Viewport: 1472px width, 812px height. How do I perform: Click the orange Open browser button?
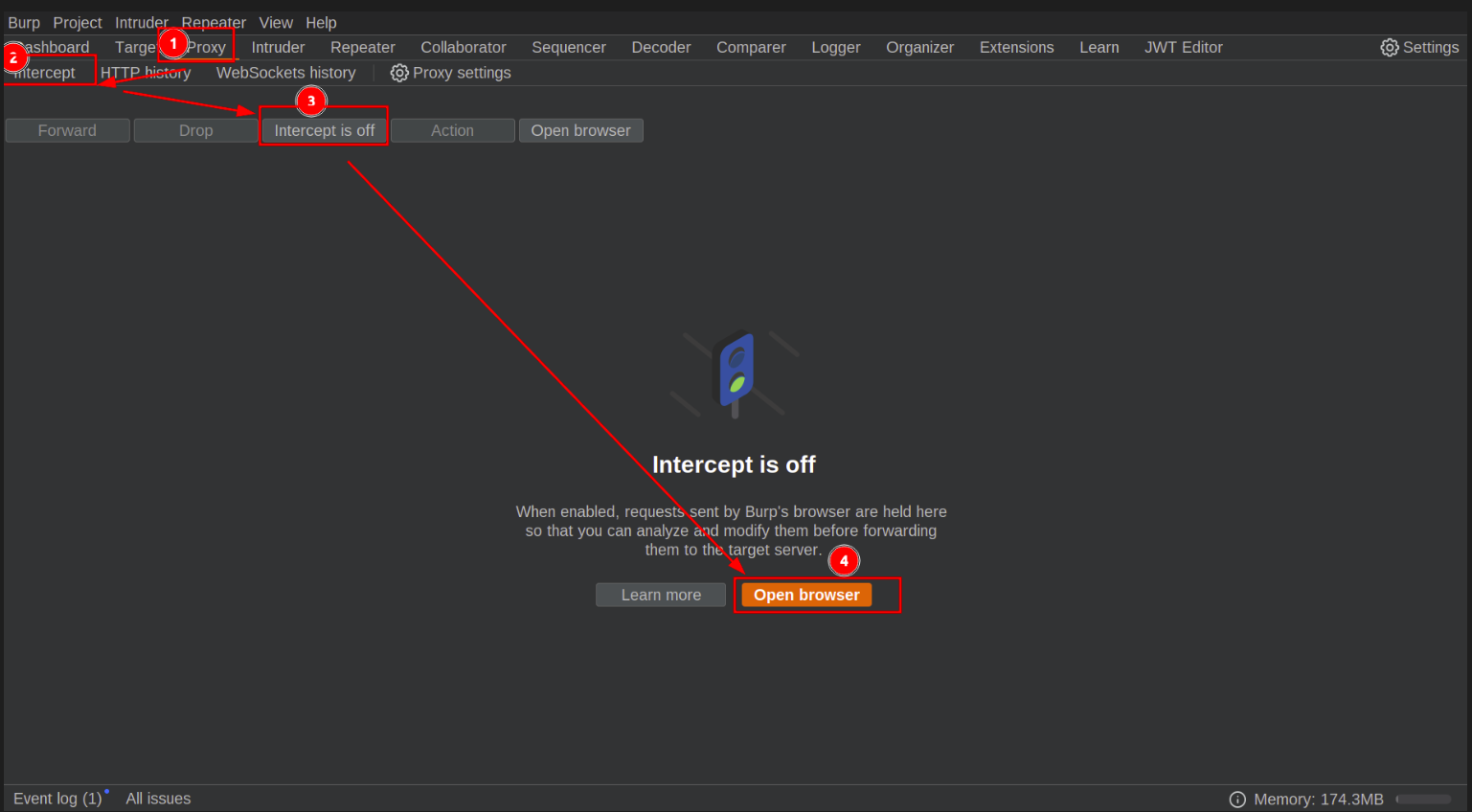(806, 595)
